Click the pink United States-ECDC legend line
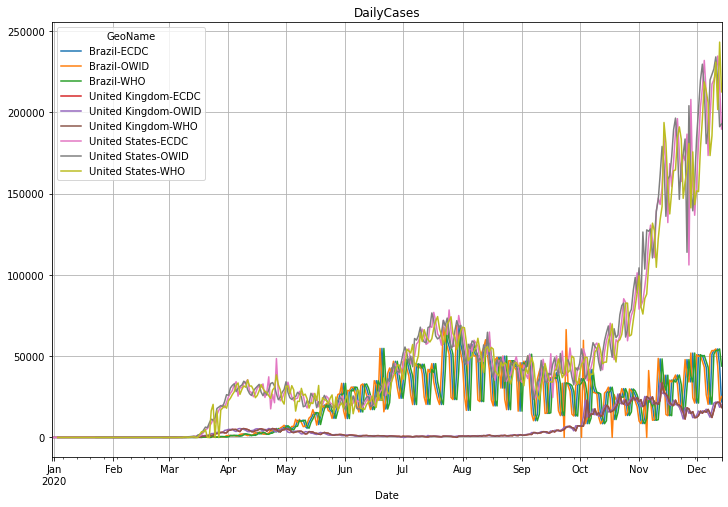The width and height of the screenshot is (728, 507). 71,141
